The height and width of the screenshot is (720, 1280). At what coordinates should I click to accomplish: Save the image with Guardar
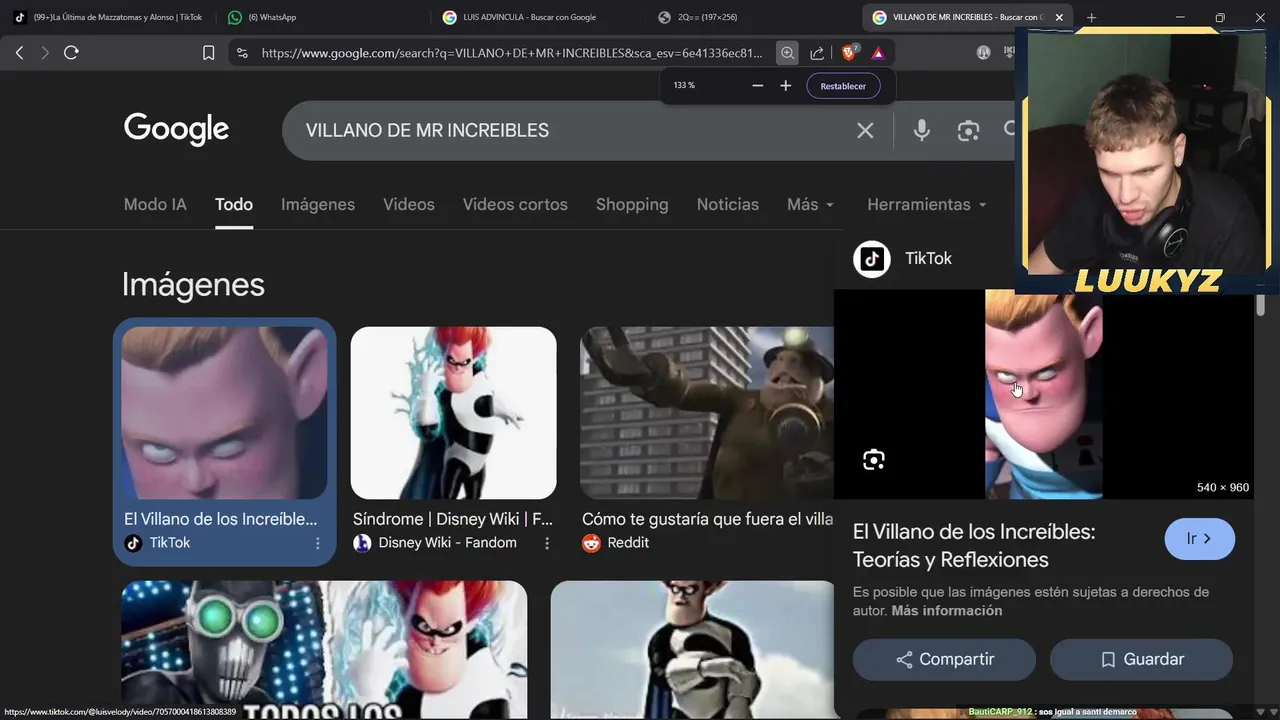(1141, 659)
